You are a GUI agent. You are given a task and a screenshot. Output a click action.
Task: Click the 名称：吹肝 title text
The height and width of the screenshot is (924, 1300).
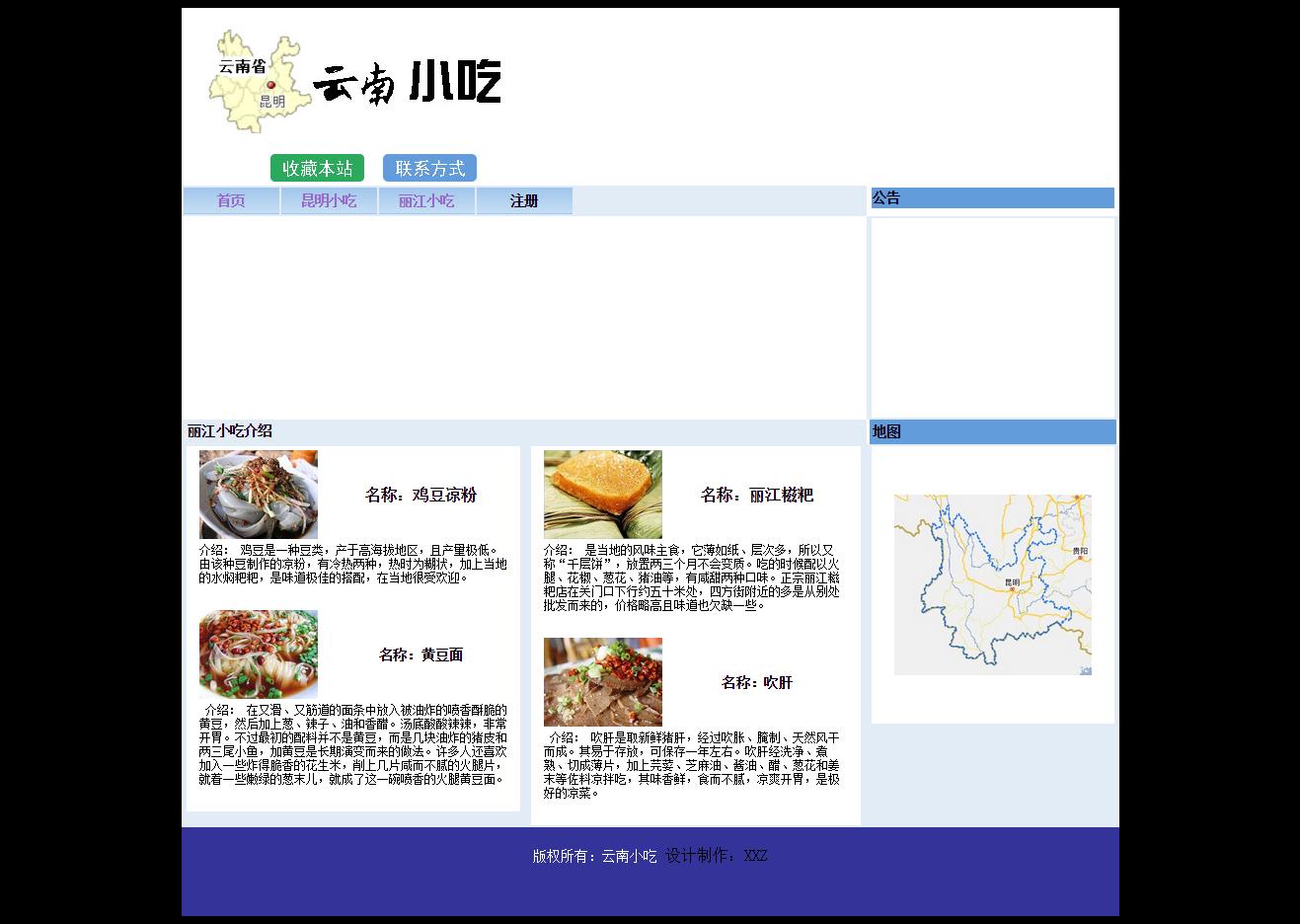[757, 683]
